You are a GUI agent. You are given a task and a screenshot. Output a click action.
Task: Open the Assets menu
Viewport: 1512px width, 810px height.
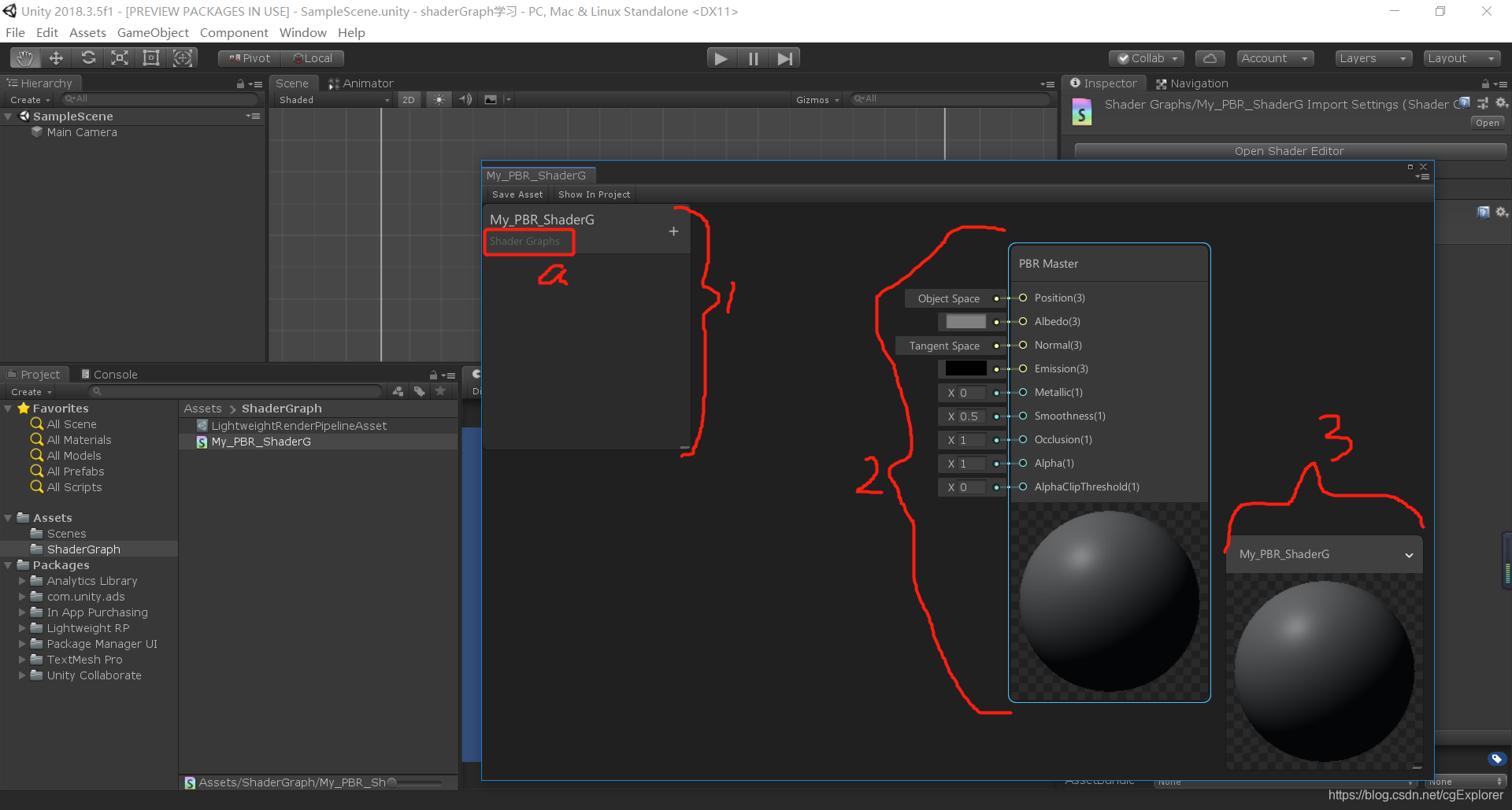point(87,32)
